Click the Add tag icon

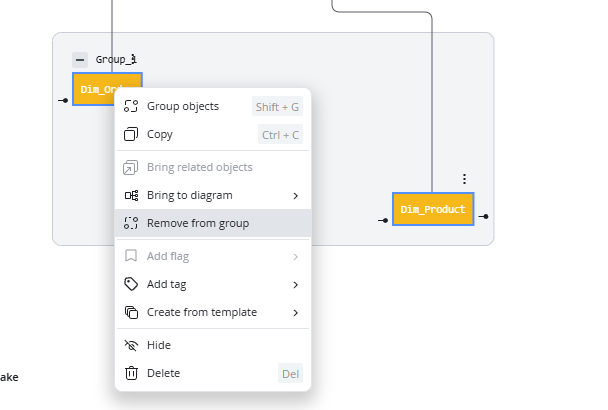[x=131, y=284]
